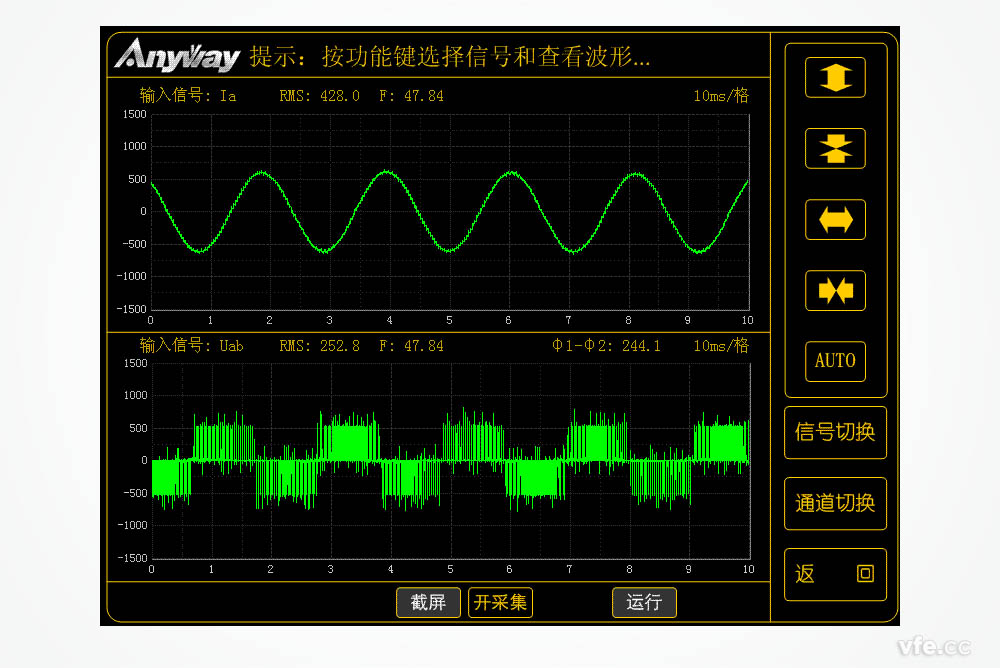Click the RMS 428.0 measurement readout
Screen dimensions: 1000x668
coord(319,95)
